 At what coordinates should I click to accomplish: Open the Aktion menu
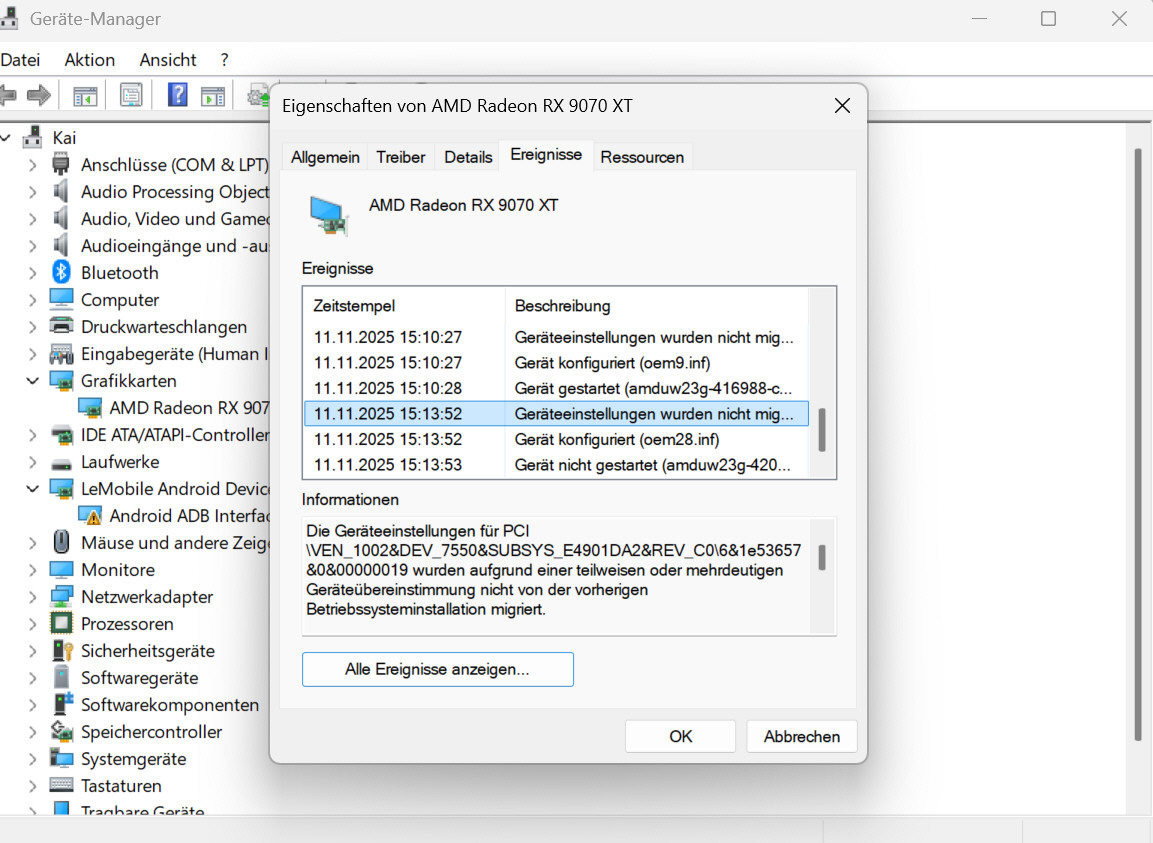[90, 60]
